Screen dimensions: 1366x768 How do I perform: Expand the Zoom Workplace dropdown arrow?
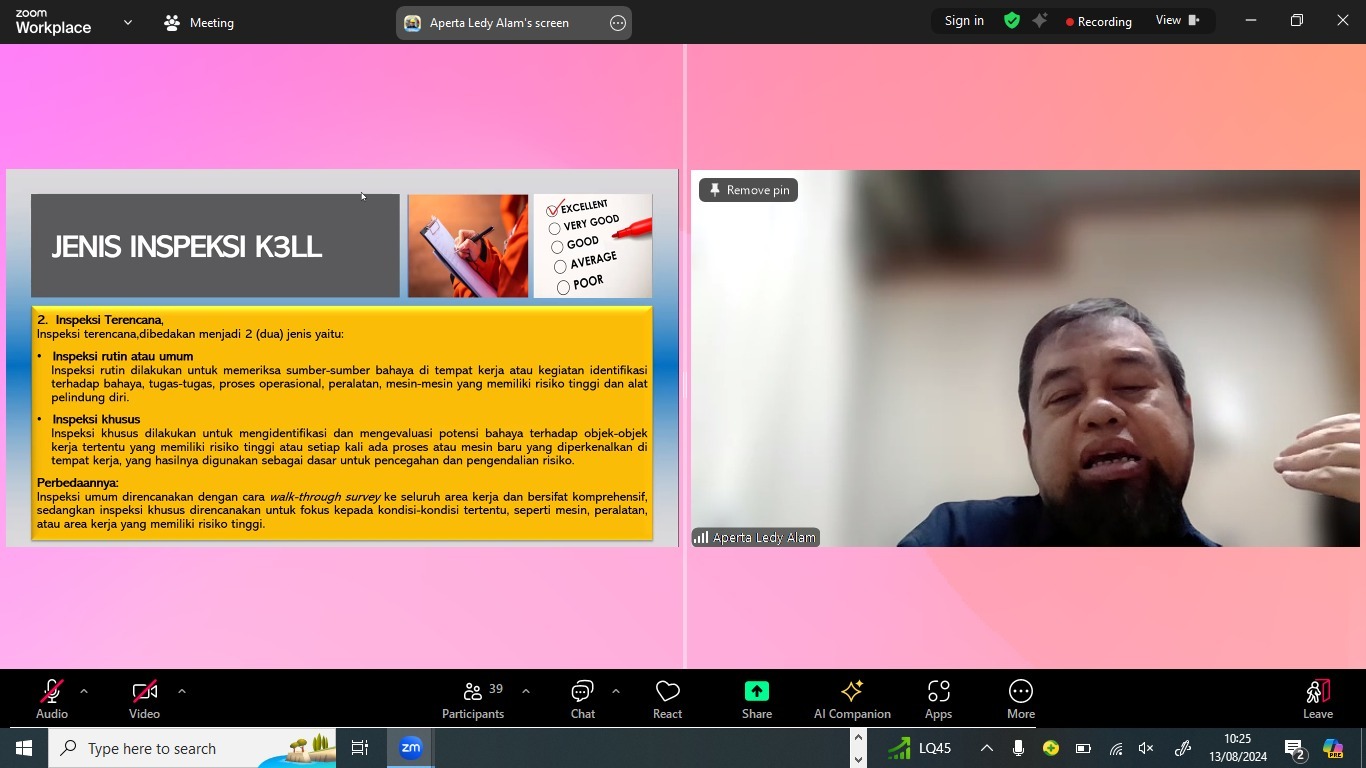click(127, 22)
